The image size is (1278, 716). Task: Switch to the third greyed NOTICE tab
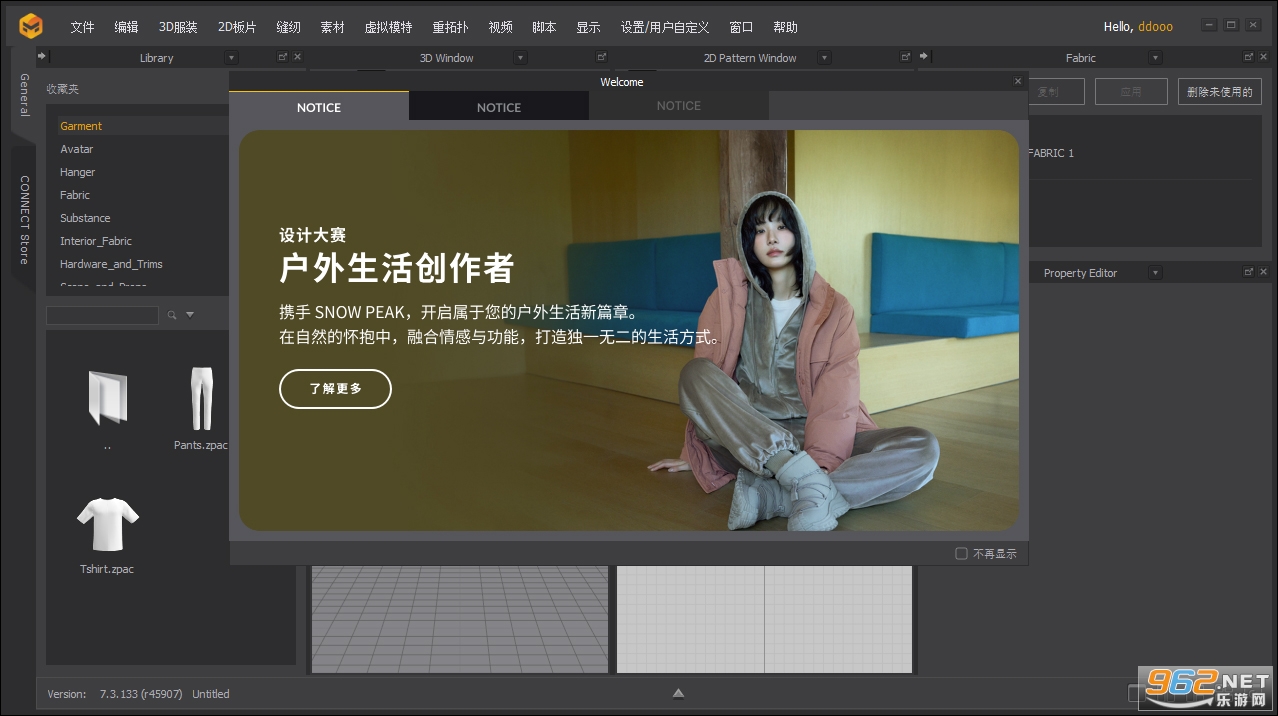tap(679, 105)
